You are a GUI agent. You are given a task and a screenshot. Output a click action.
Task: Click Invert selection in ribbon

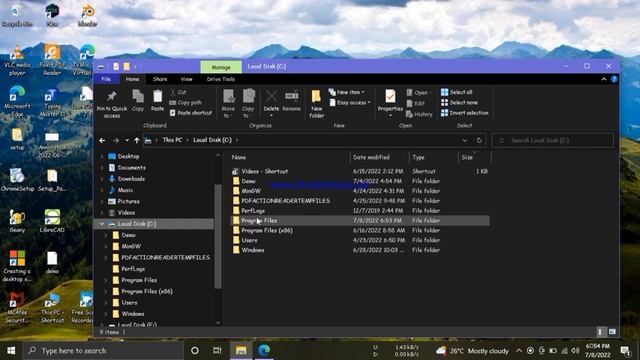click(464, 113)
